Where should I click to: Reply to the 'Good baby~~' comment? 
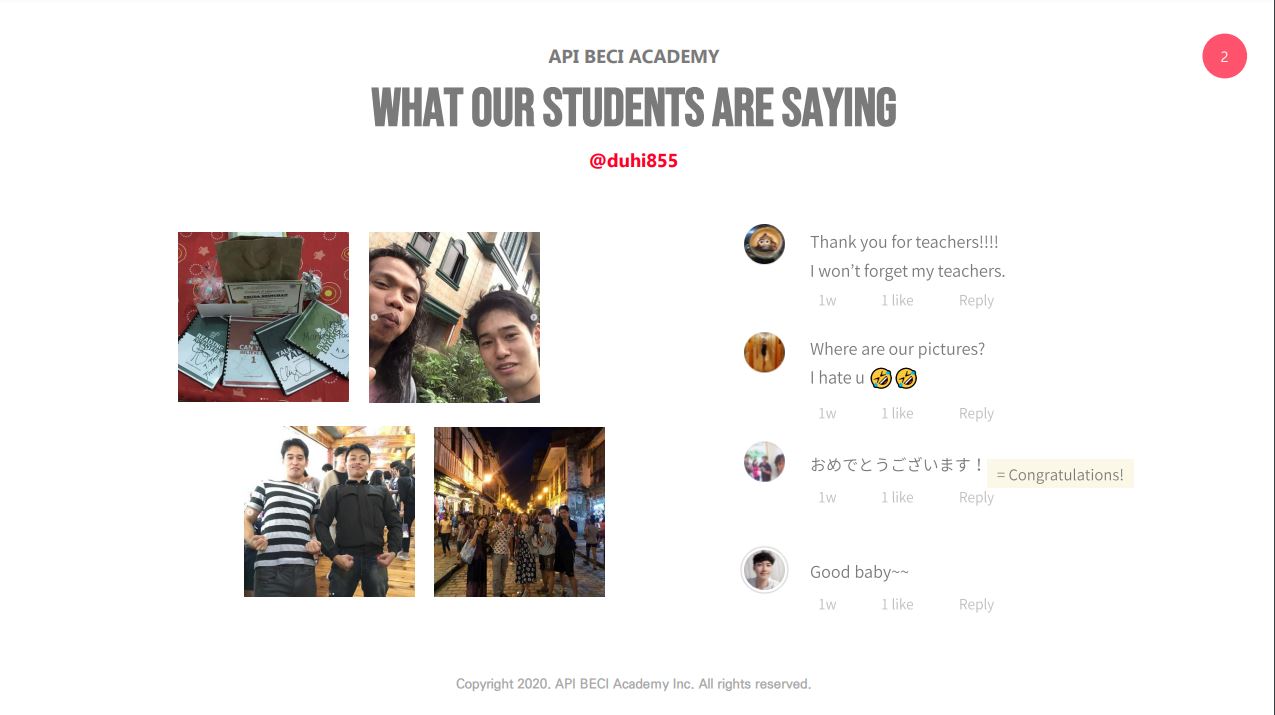pos(976,604)
